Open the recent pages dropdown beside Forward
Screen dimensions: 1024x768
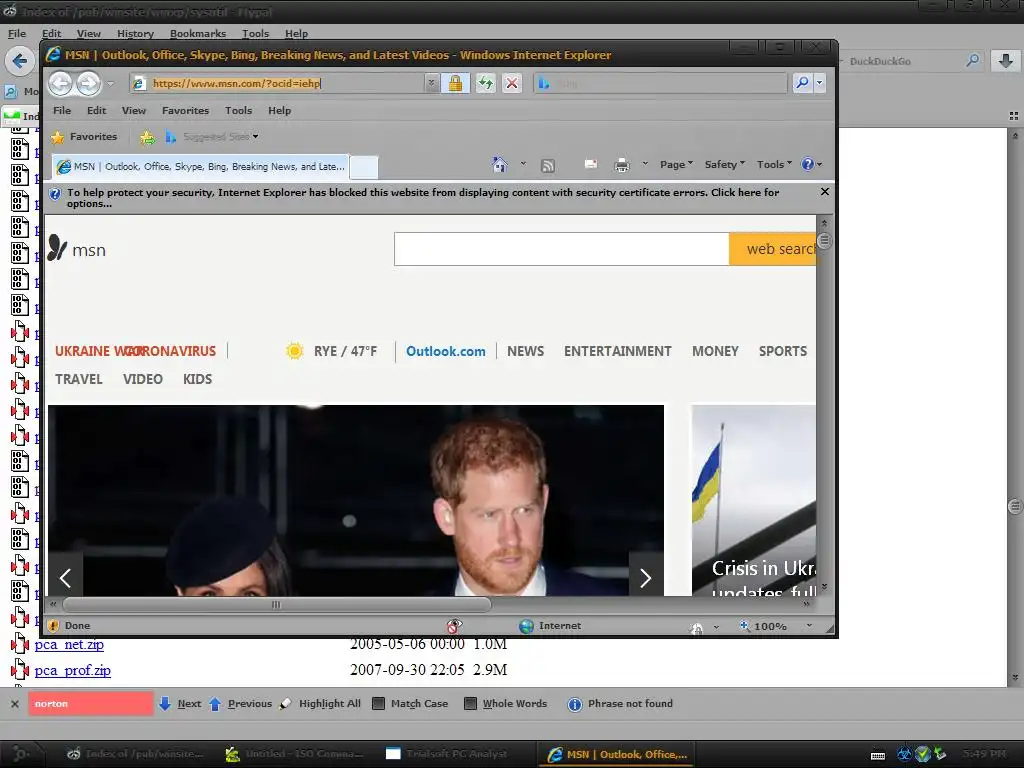pos(110,84)
